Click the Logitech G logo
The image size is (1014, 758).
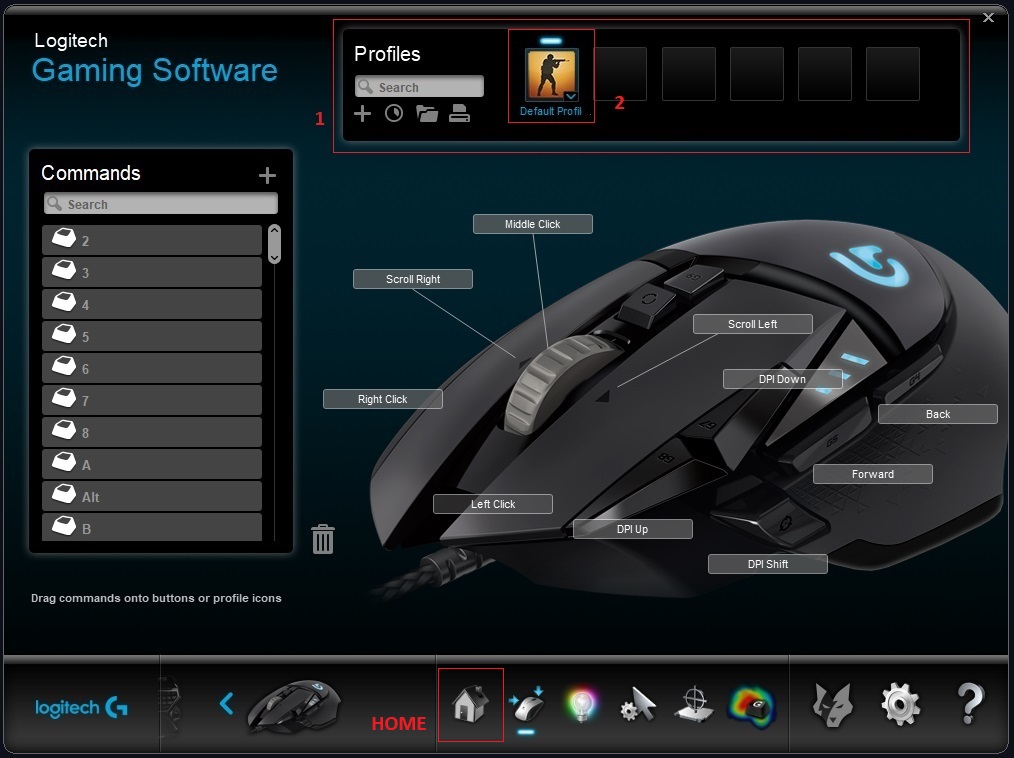coord(81,708)
